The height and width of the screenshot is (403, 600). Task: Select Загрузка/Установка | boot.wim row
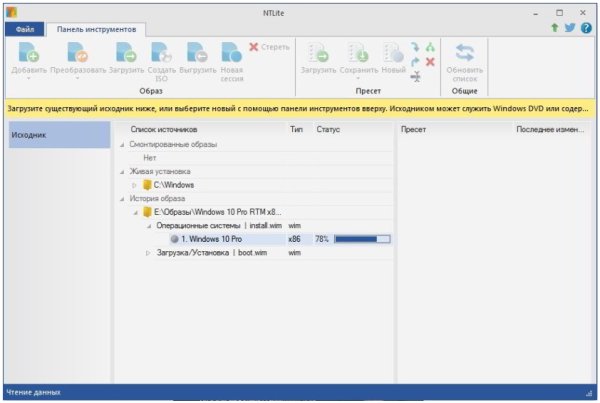pyautogui.click(x=212, y=253)
